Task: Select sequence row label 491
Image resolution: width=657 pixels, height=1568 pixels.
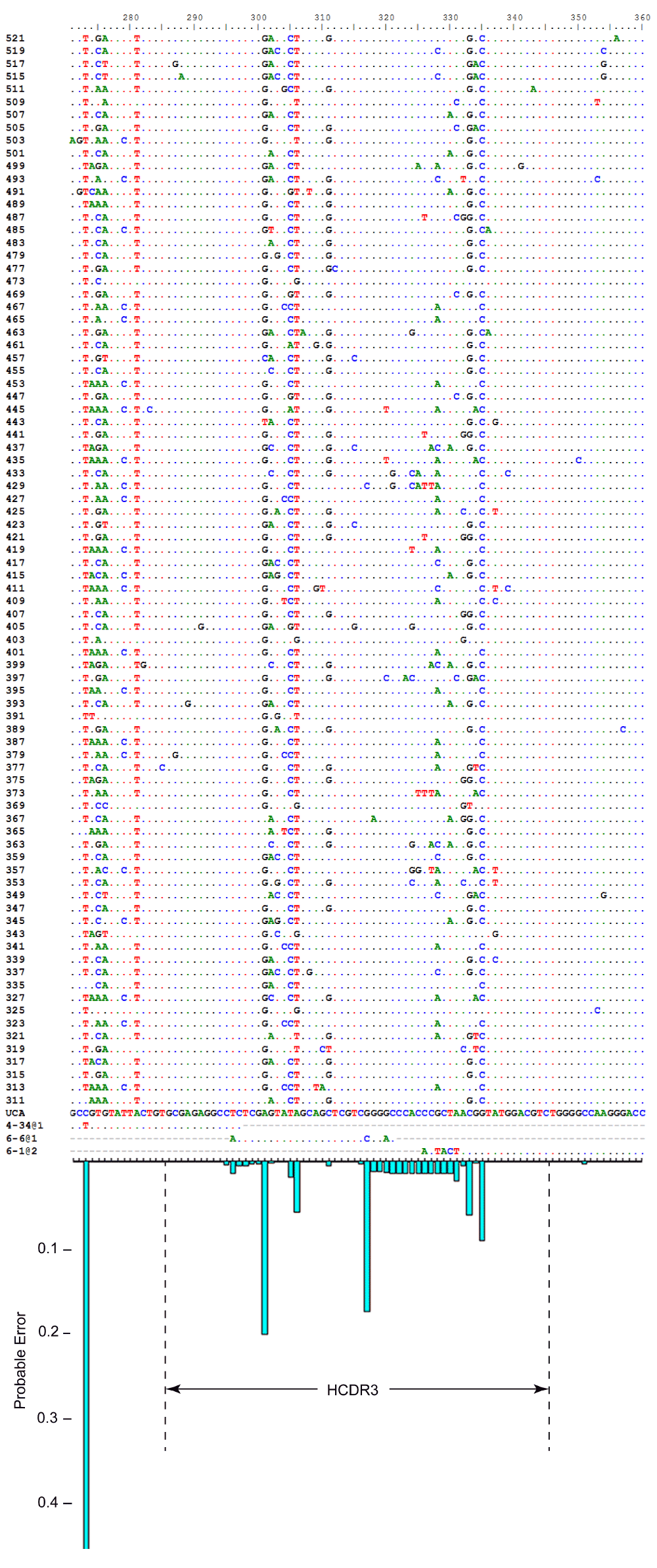Action: tap(15, 192)
